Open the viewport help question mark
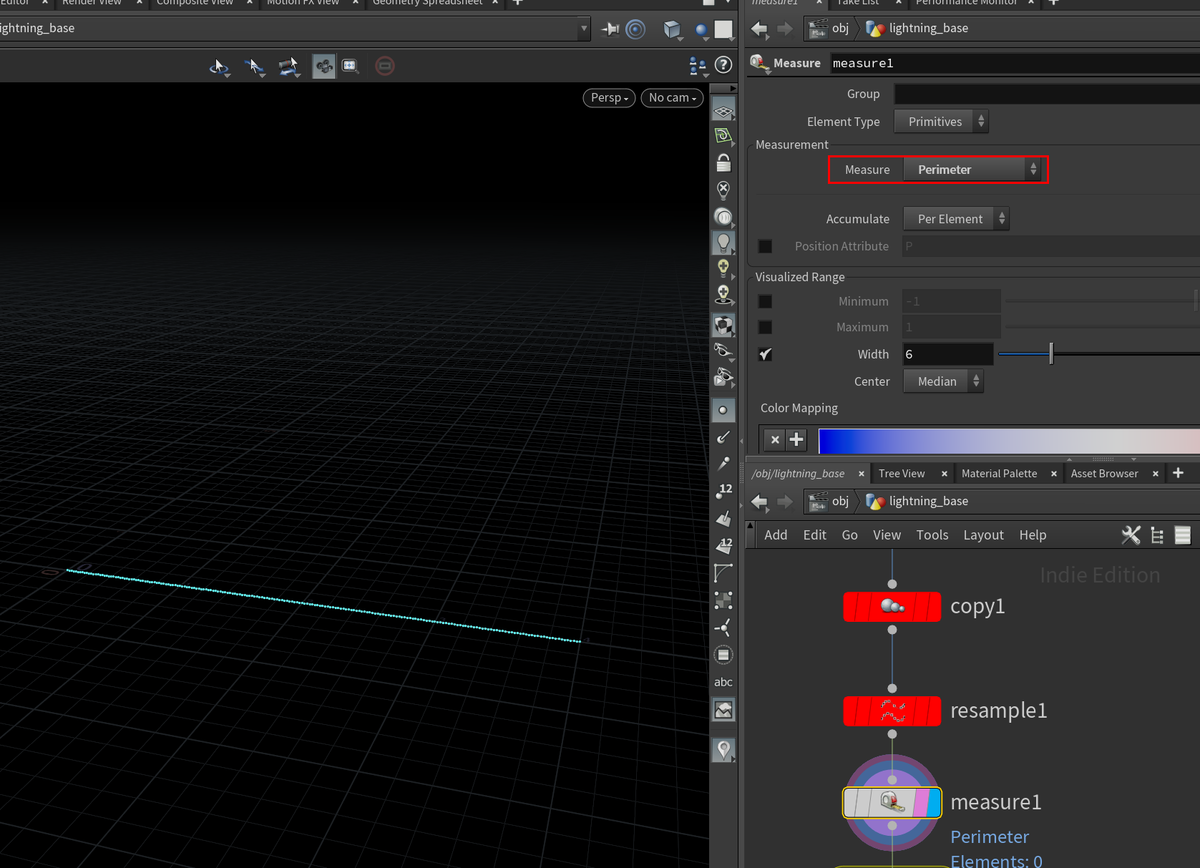The width and height of the screenshot is (1200, 868). click(x=724, y=65)
